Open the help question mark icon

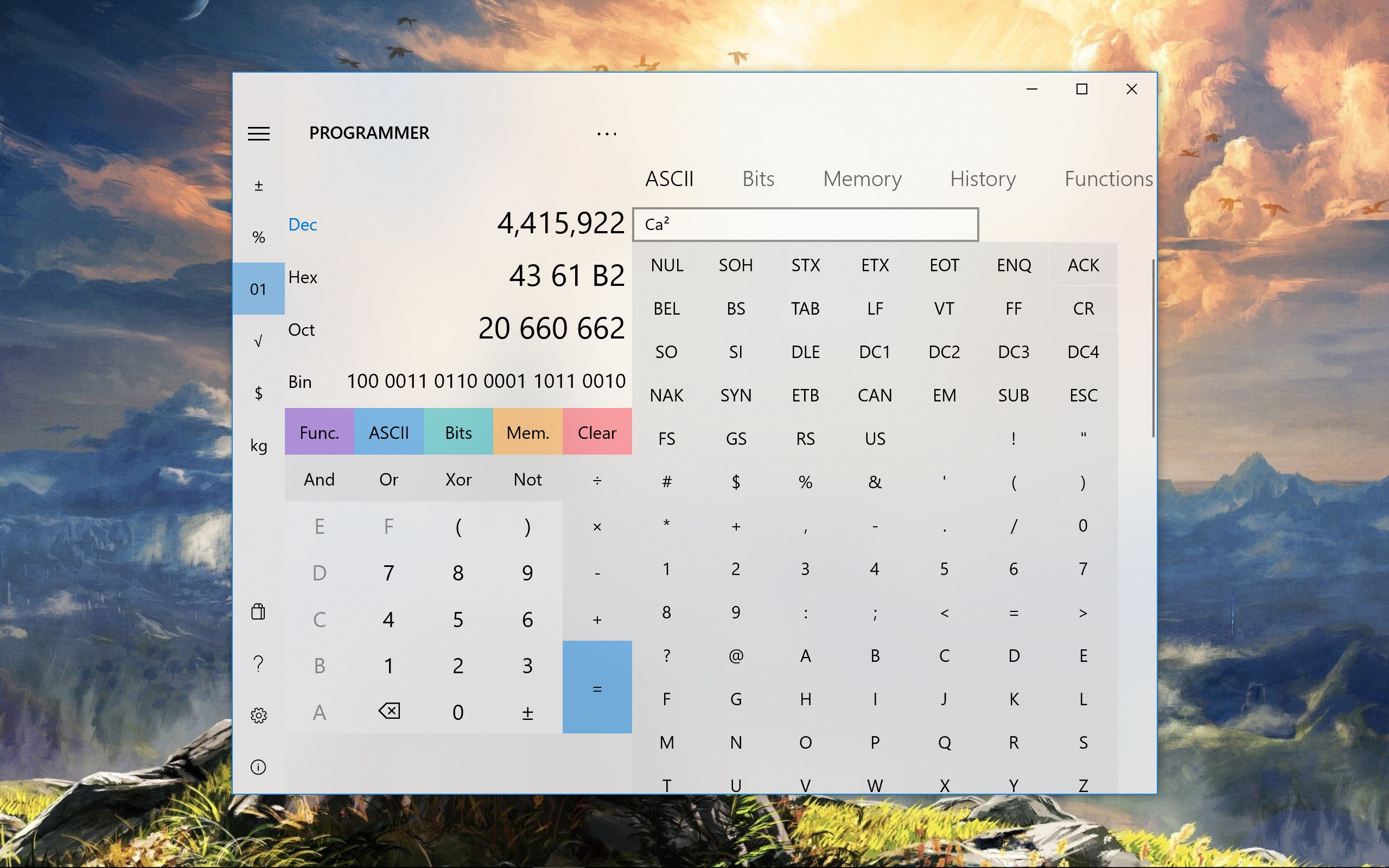pyautogui.click(x=258, y=663)
